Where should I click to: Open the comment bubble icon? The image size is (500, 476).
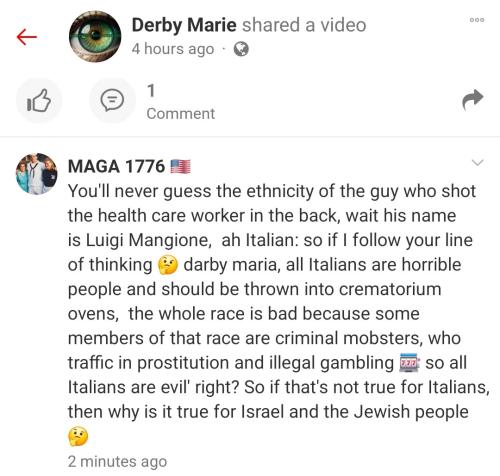[112, 100]
